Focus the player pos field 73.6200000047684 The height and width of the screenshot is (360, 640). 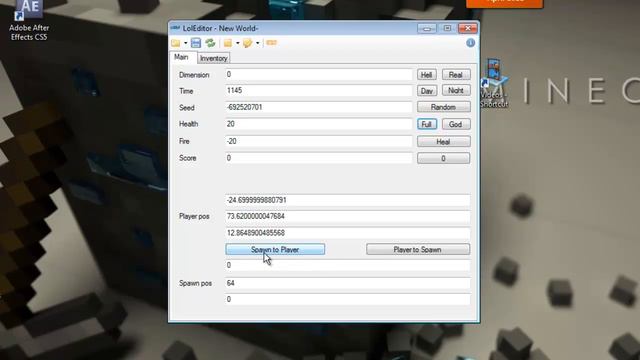tap(347, 216)
